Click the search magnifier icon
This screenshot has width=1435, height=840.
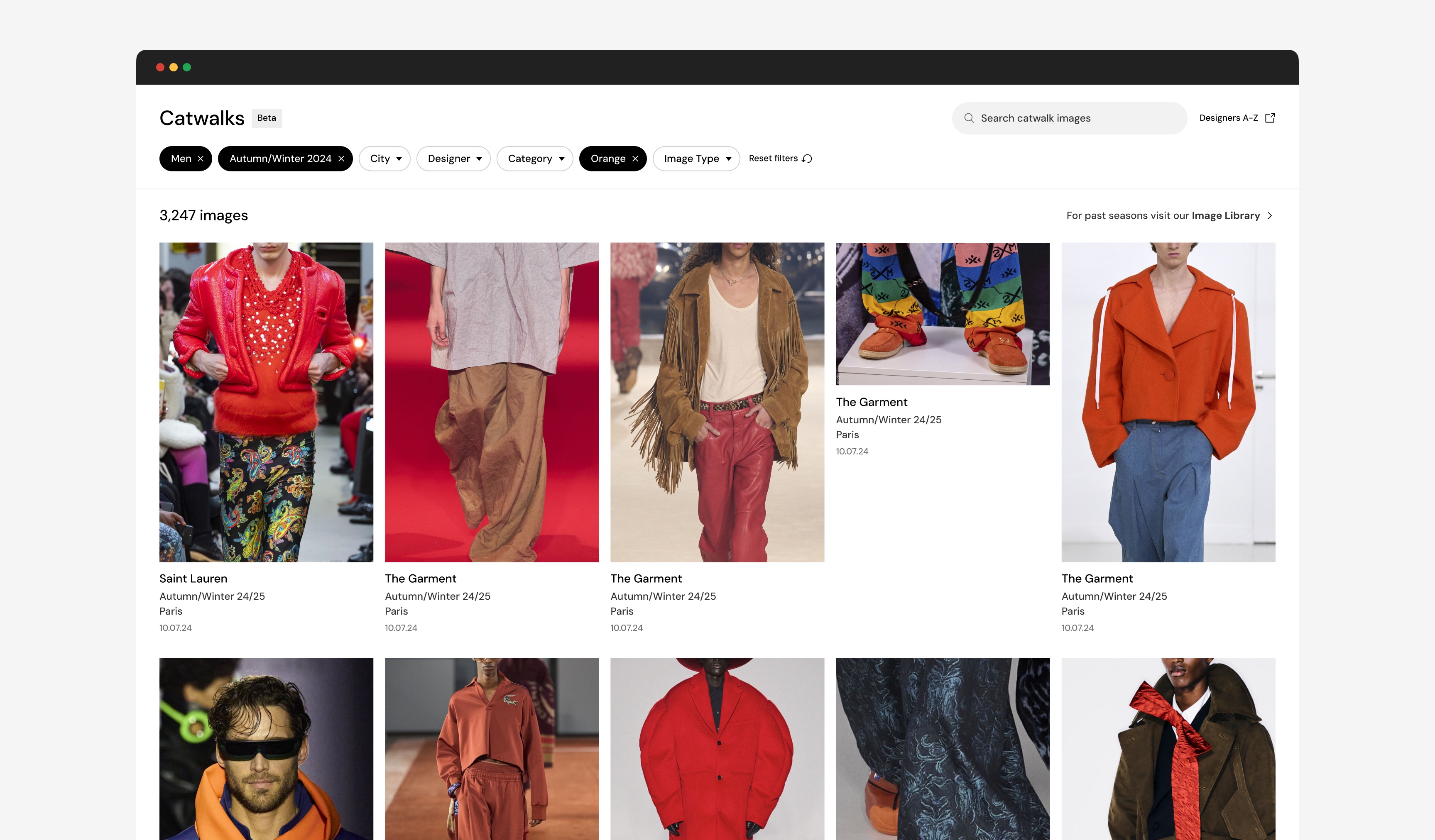click(x=969, y=118)
